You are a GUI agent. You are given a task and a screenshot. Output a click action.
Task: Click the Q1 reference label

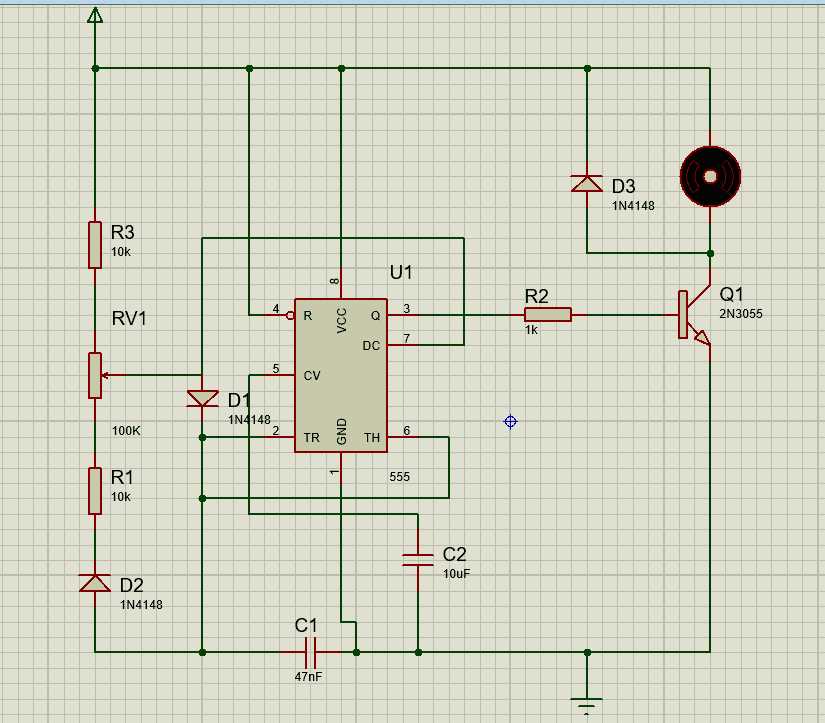point(731,294)
